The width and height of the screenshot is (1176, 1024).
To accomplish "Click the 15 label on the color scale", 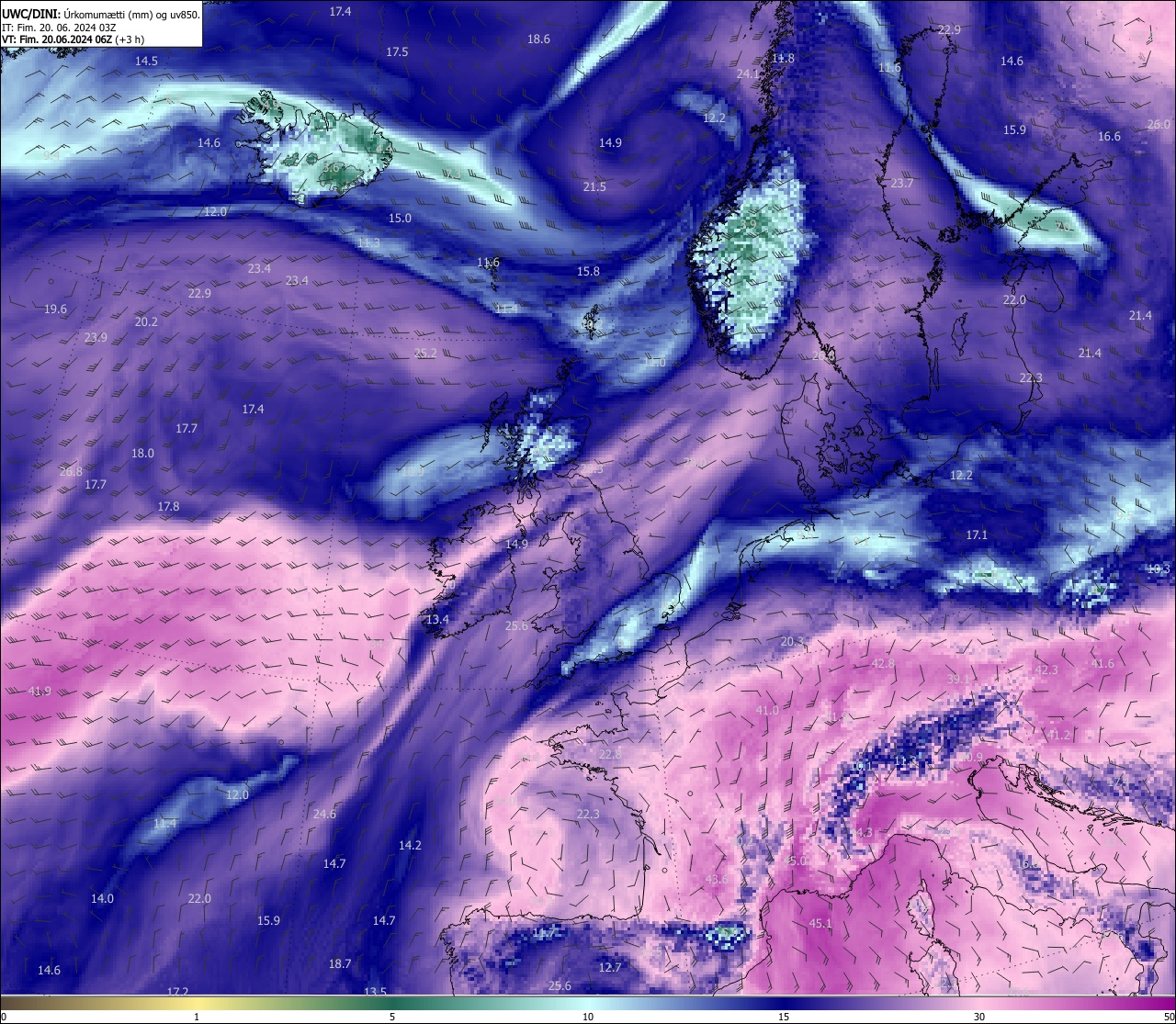I will tap(784, 1017).
